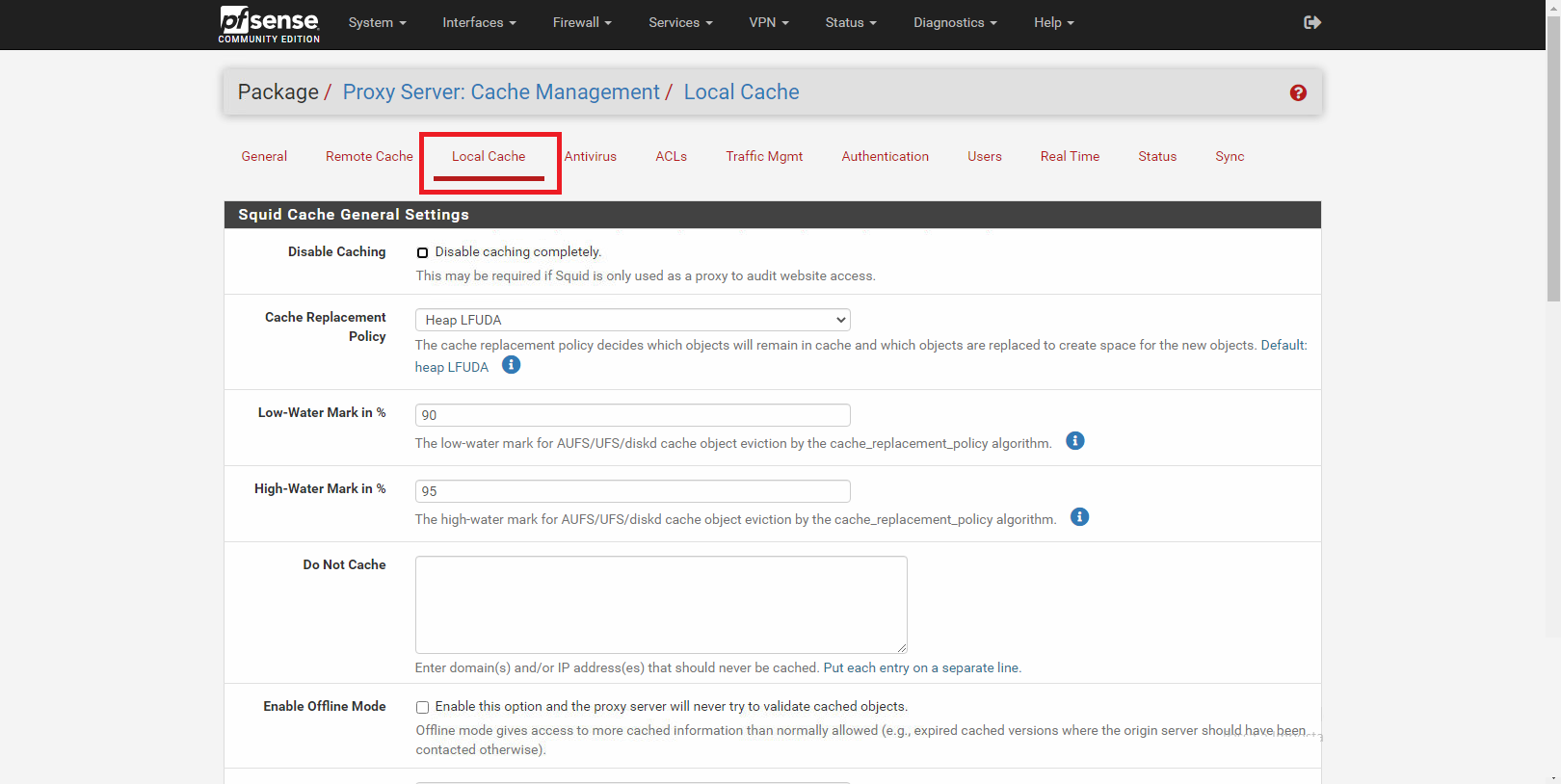
Task: Open the Status tab below the breadcrumb
Action: 1157,156
